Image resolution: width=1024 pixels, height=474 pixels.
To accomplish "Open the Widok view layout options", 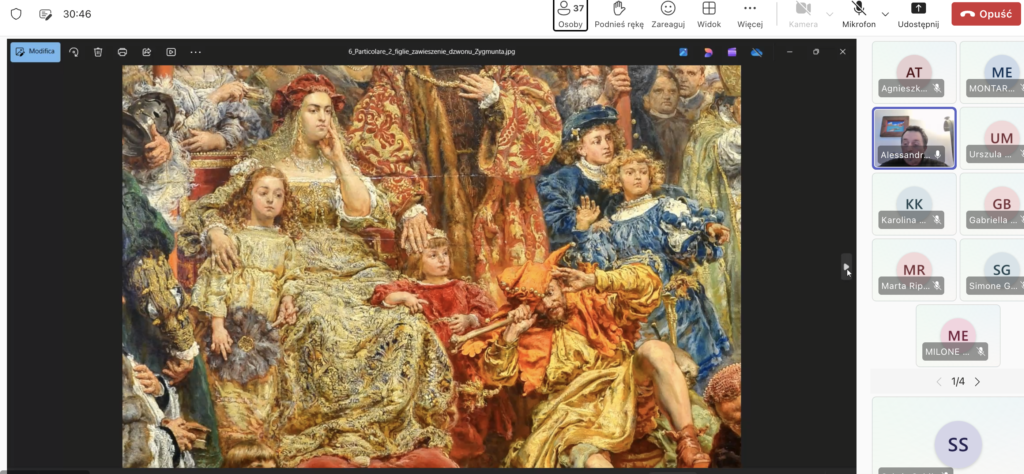I will click(709, 14).
